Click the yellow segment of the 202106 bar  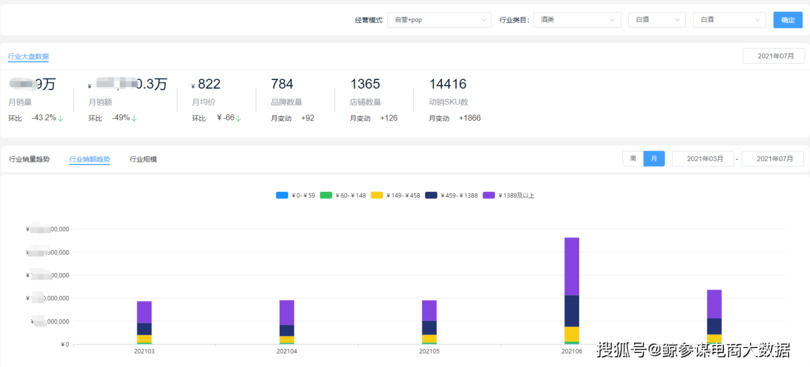pyautogui.click(x=571, y=334)
